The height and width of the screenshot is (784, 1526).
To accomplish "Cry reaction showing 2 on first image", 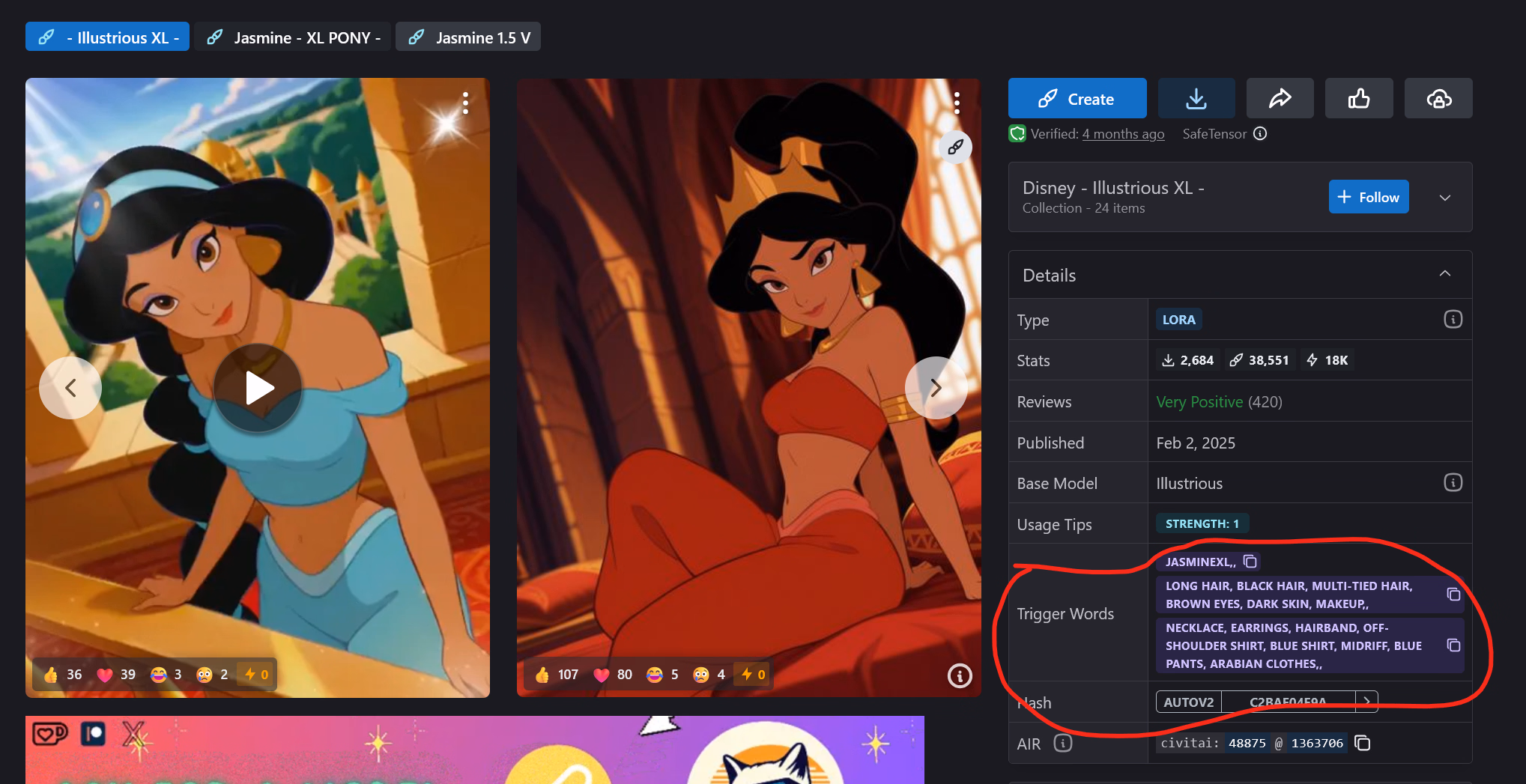I will (x=212, y=675).
